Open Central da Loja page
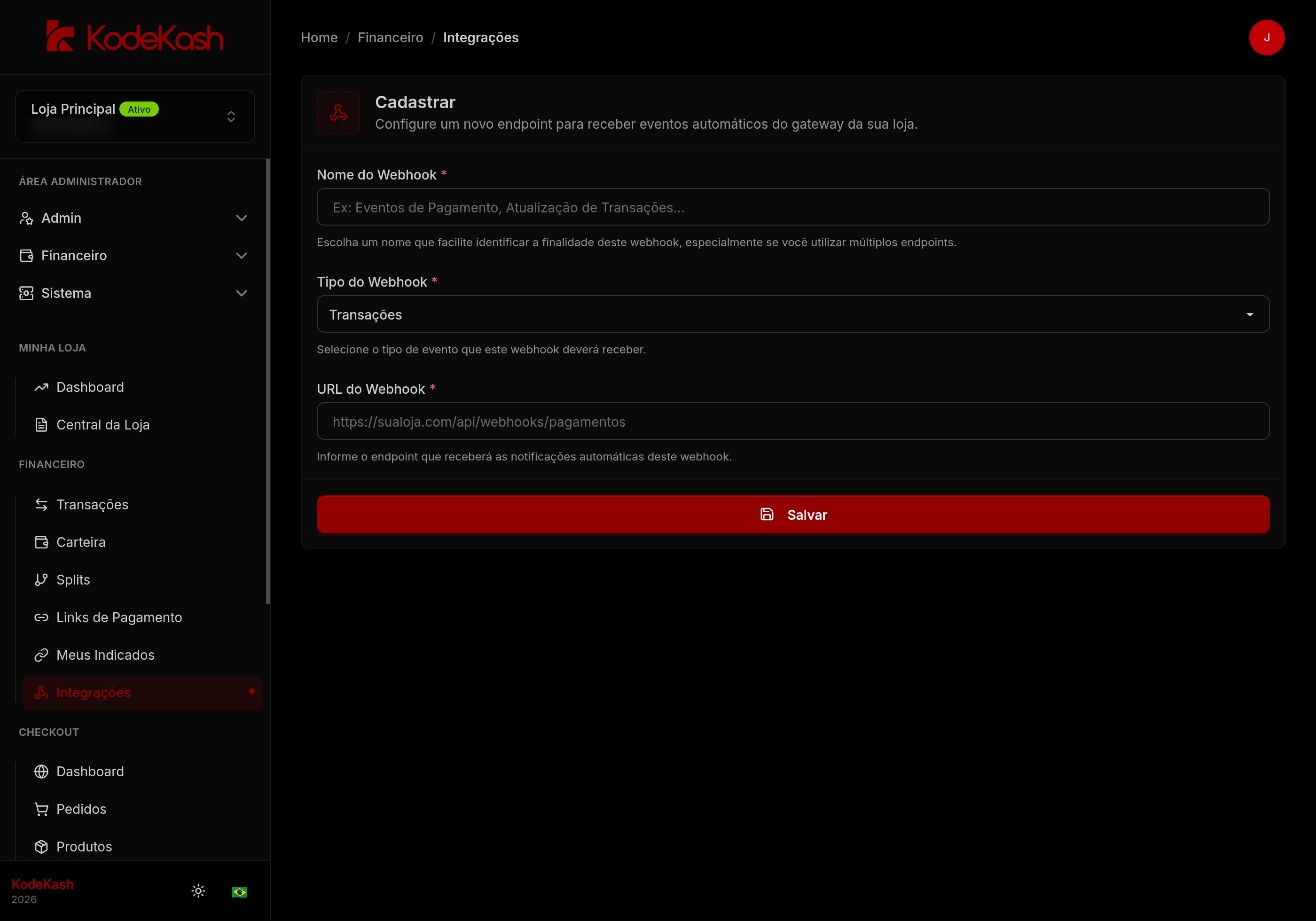Viewport: 1316px width, 921px height. pyautogui.click(x=141, y=425)
